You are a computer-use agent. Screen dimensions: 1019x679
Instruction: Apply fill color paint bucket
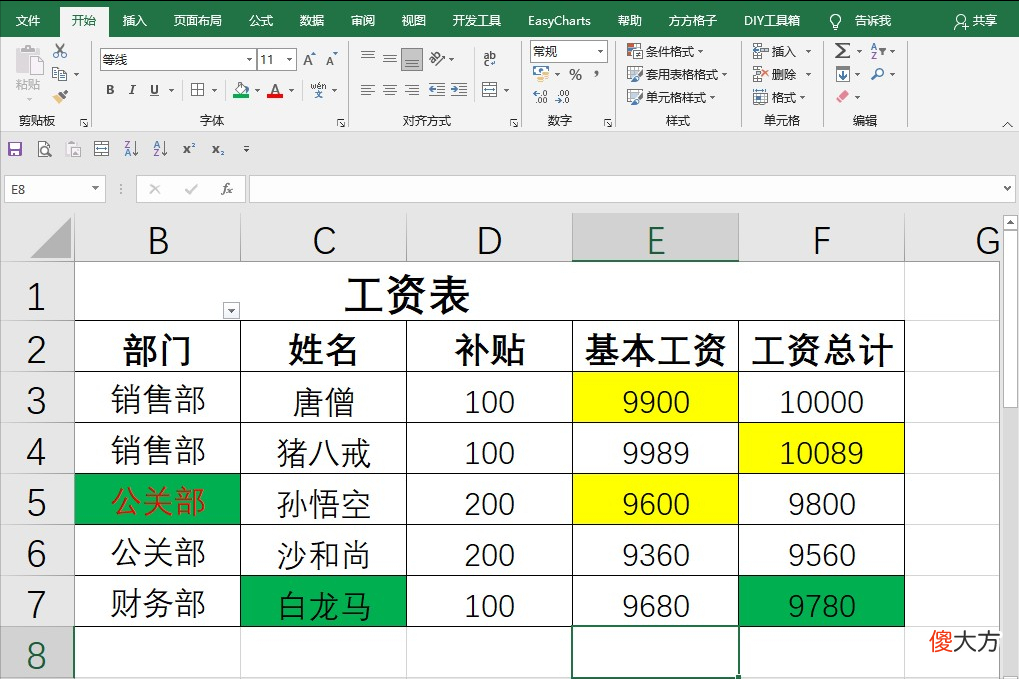point(241,90)
